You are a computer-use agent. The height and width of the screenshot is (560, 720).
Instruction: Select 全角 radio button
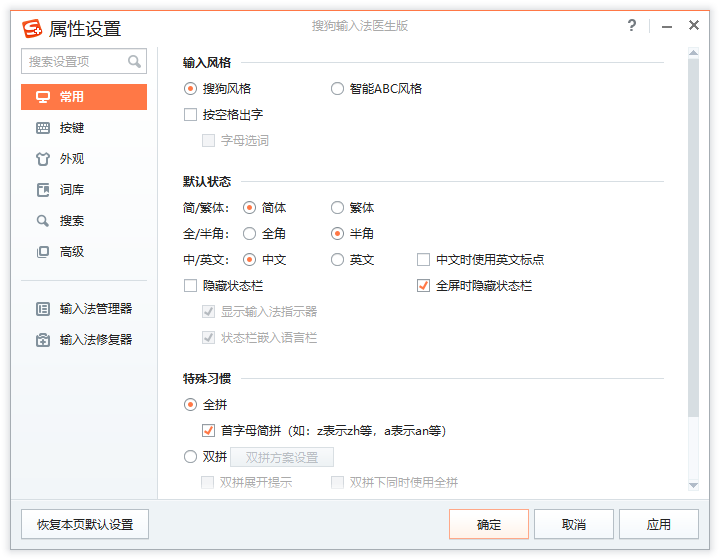click(249, 234)
